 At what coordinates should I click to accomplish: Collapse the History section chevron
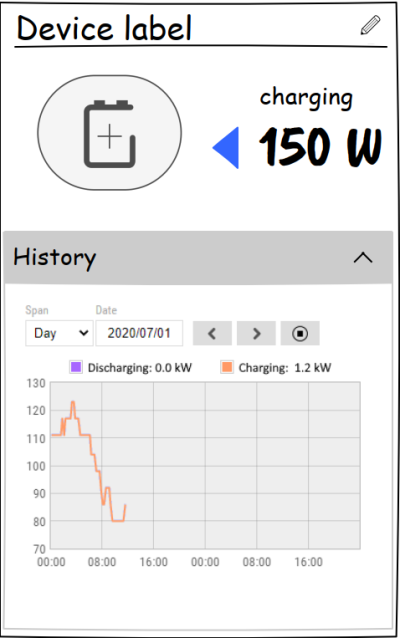point(363,258)
